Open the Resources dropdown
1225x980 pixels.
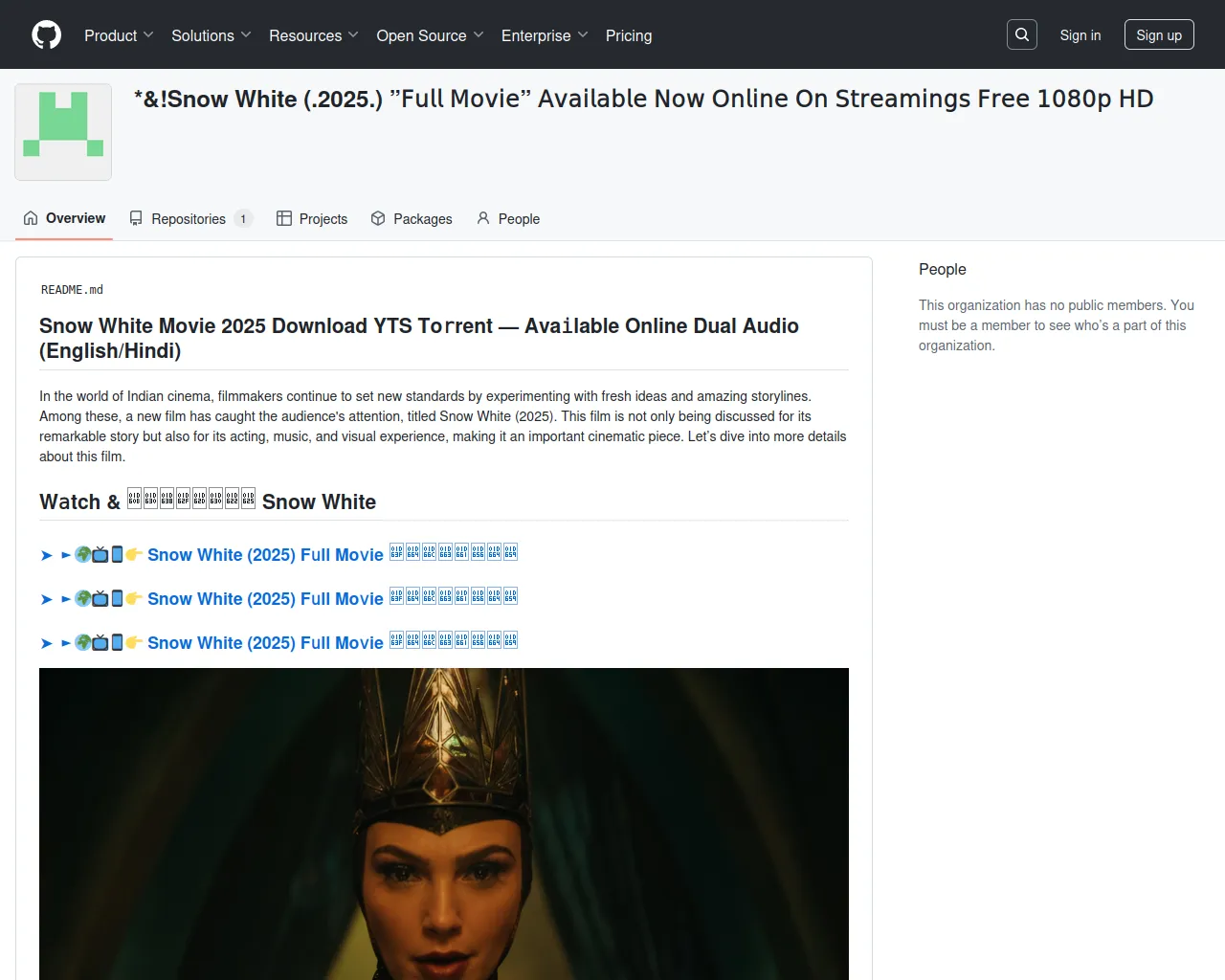pos(313,35)
